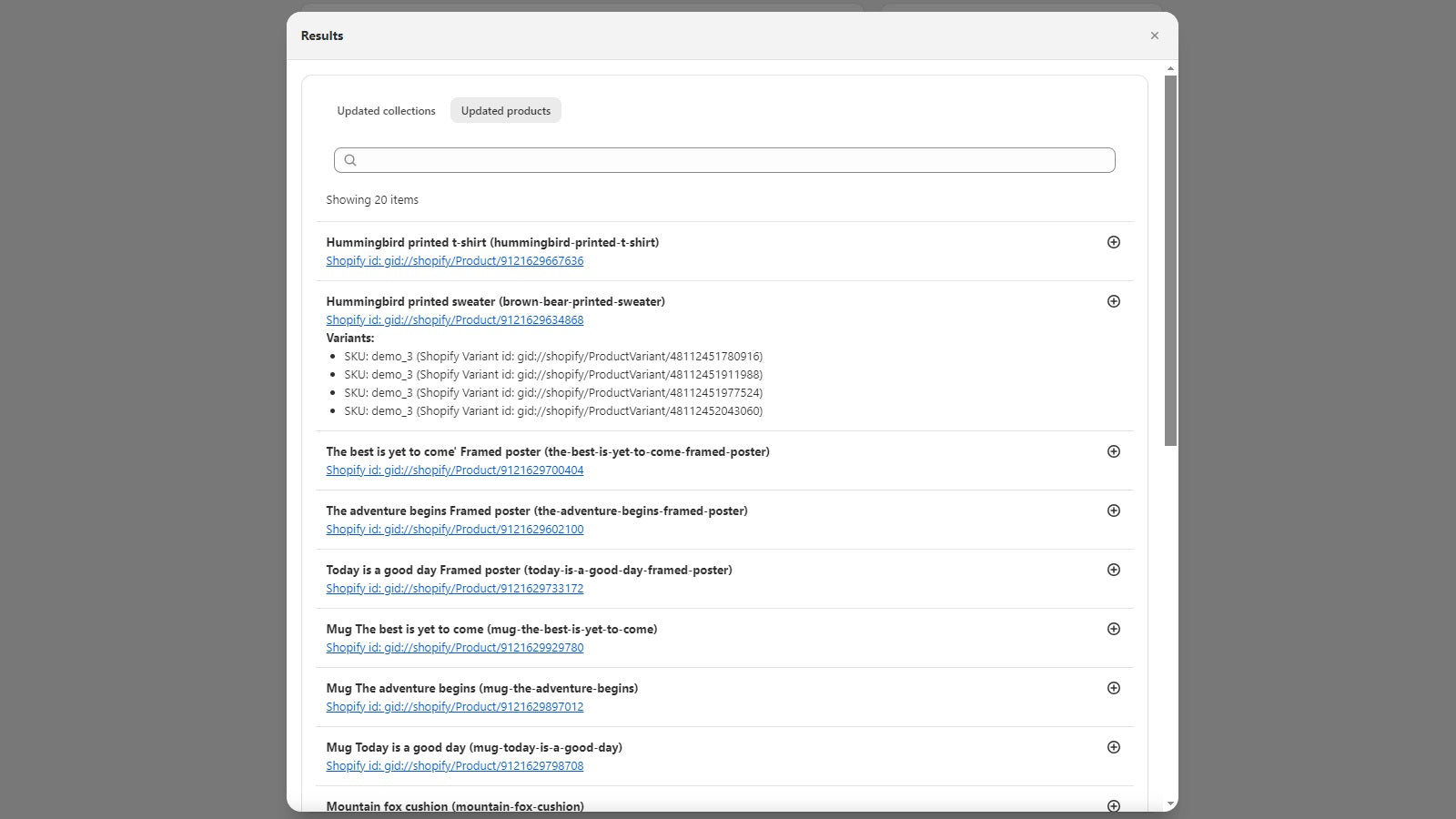Expand details for Hummingbird printed t-shirt

1113,242
